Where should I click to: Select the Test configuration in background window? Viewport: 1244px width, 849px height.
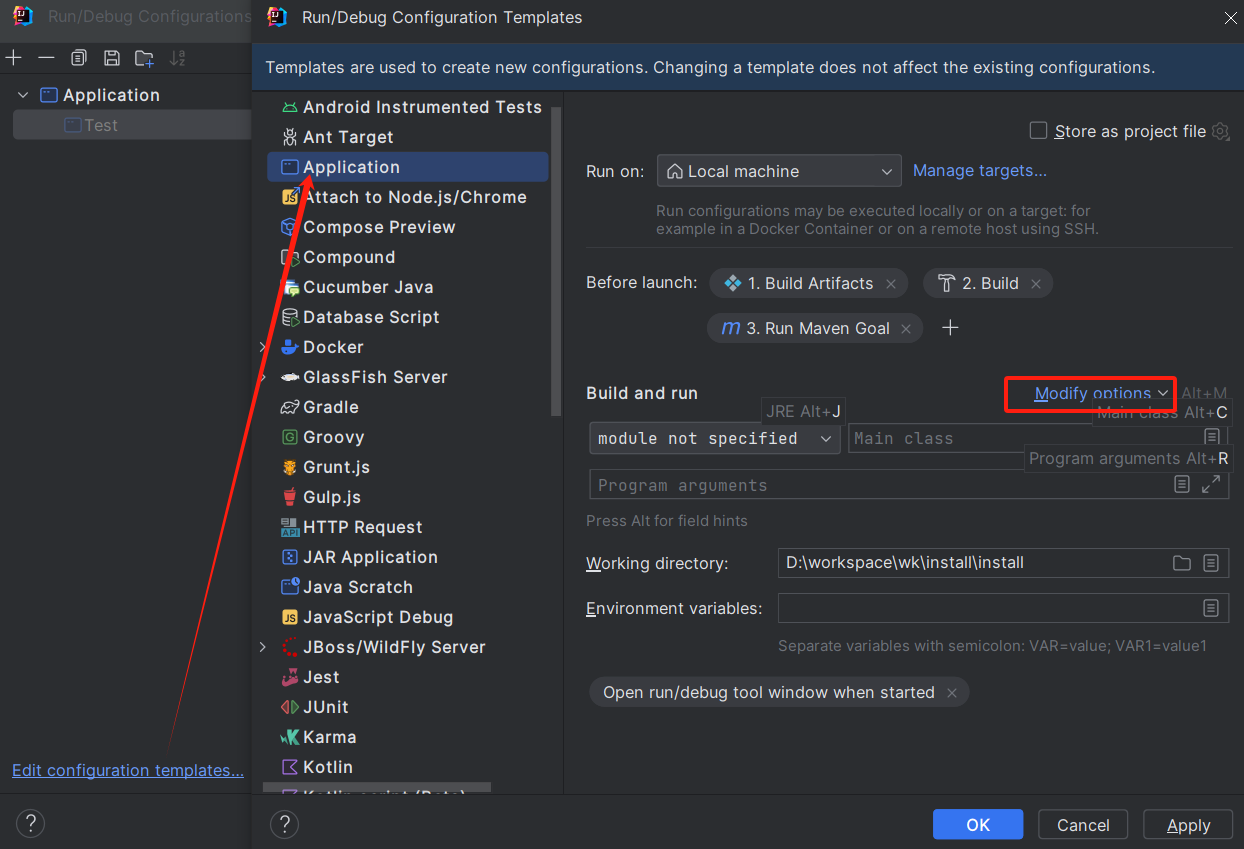click(x=131, y=125)
